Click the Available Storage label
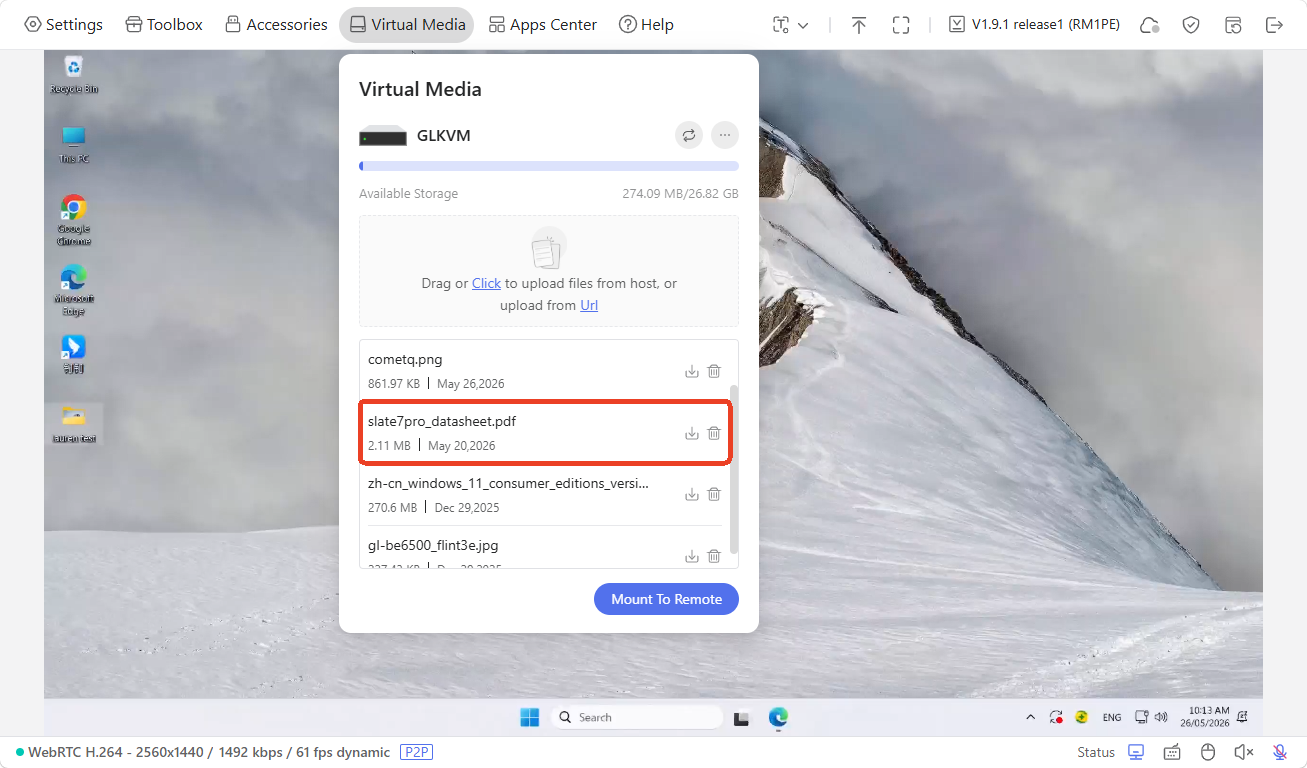The height and width of the screenshot is (768, 1307). tap(408, 194)
